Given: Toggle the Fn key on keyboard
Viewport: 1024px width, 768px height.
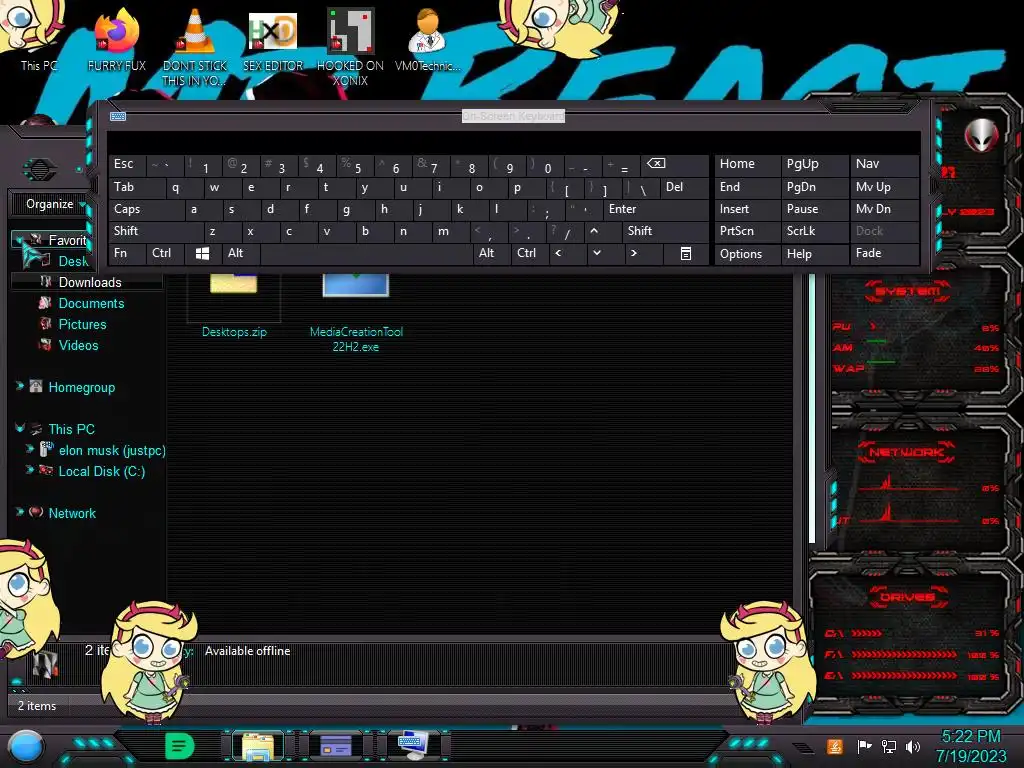Looking at the screenshot, I should (127, 253).
